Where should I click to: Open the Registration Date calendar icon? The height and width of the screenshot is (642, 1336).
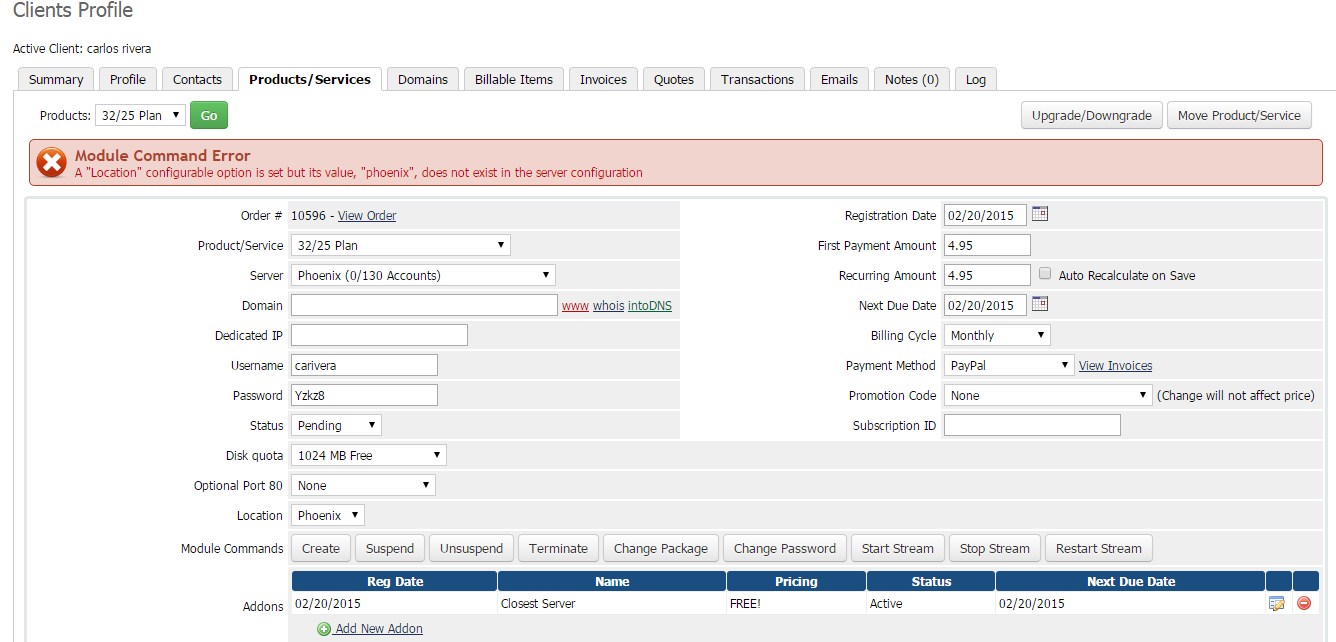coord(1040,214)
